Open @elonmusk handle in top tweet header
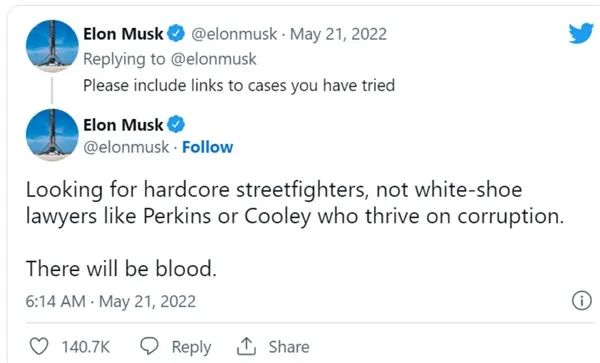 [x=234, y=34]
